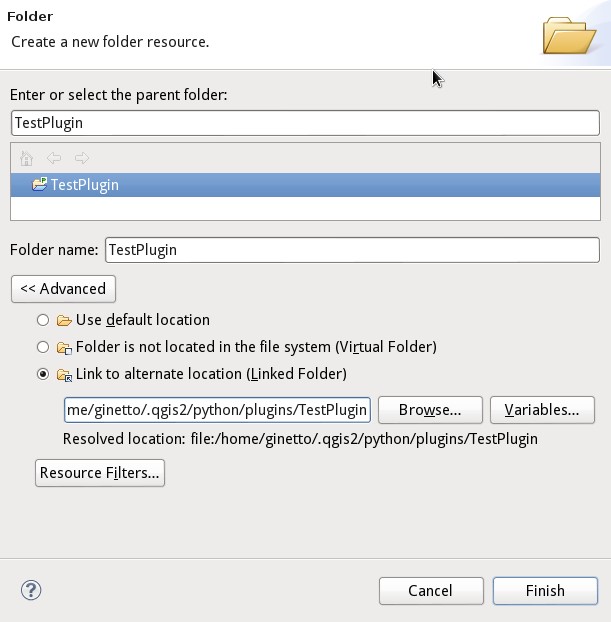This screenshot has width=611, height=622.
Task: Click the home navigation icon
Action: pyautogui.click(x=27, y=158)
